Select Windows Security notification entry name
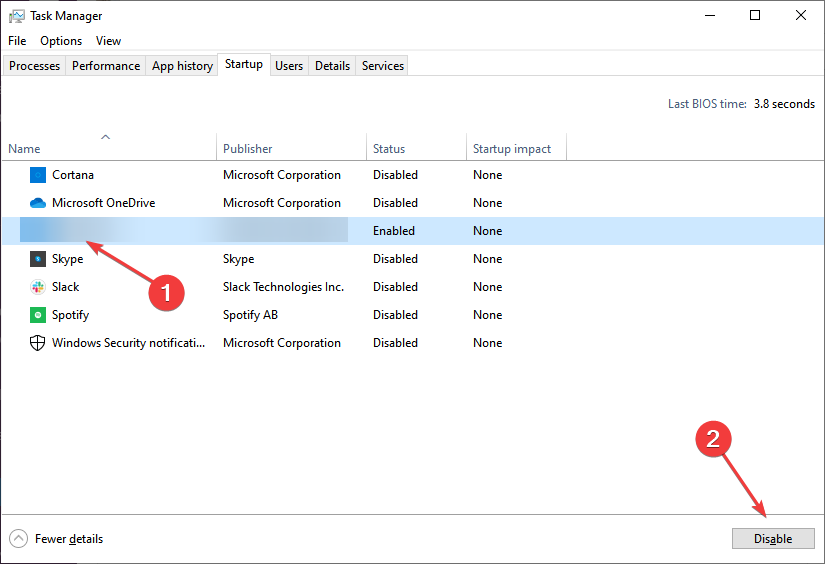The image size is (825, 564). [128, 343]
